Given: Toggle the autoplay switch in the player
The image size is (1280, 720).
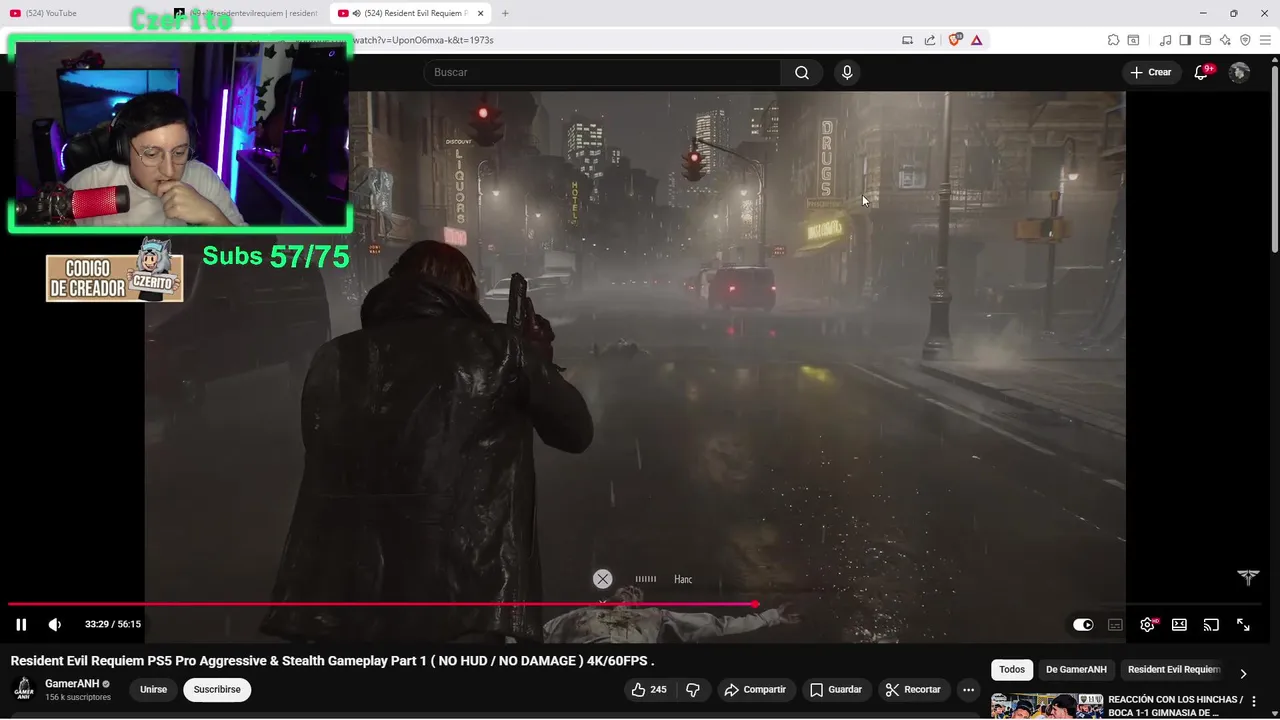Looking at the screenshot, I should (x=1083, y=624).
